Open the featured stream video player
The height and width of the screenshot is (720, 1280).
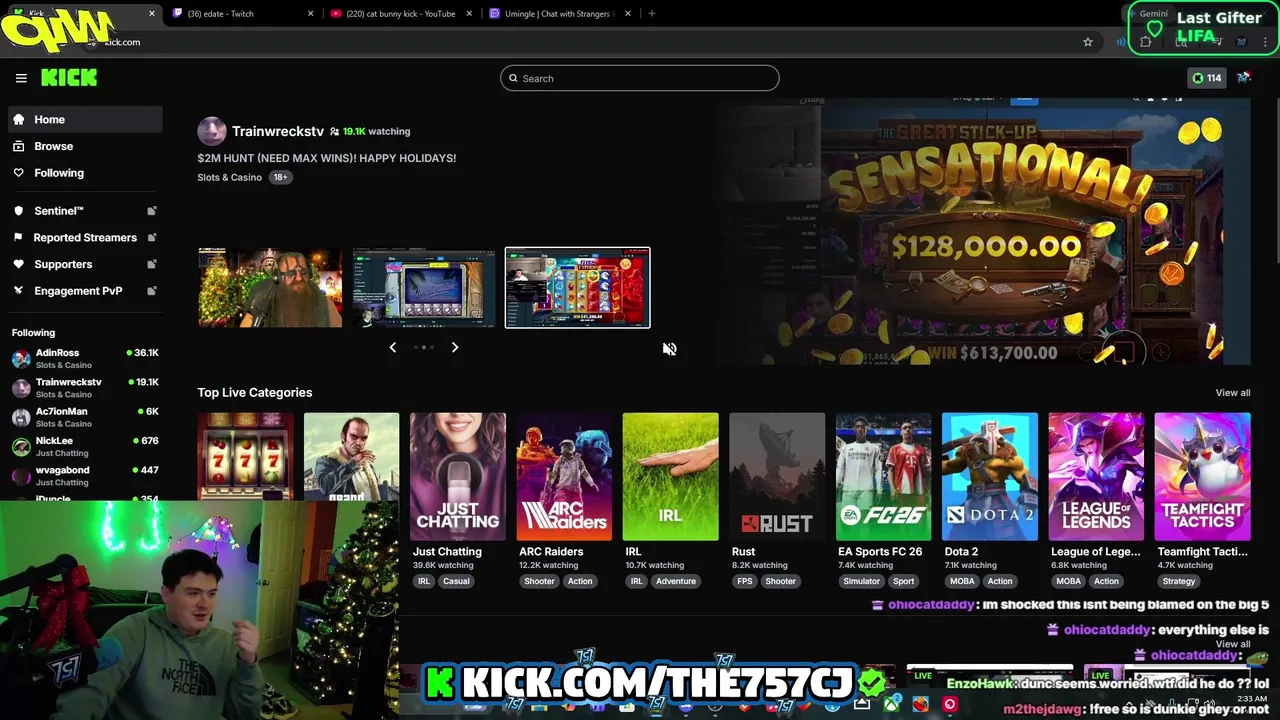[x=985, y=230]
